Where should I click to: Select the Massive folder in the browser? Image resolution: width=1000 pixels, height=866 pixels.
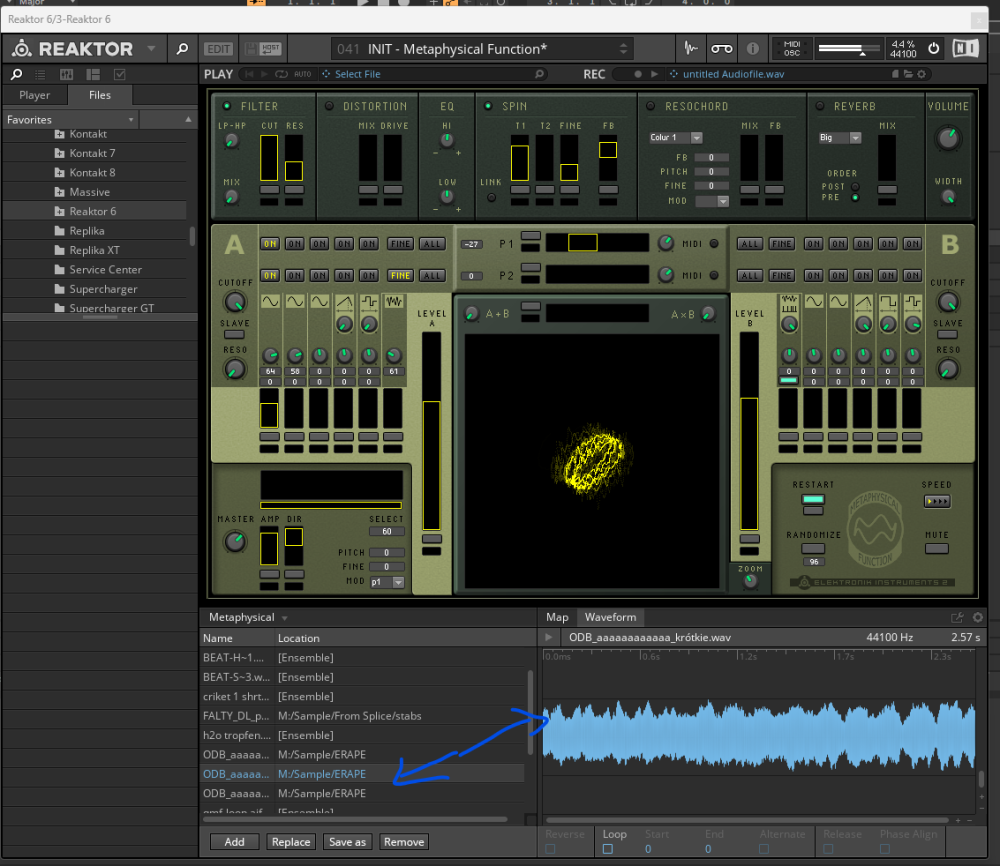tap(95, 192)
